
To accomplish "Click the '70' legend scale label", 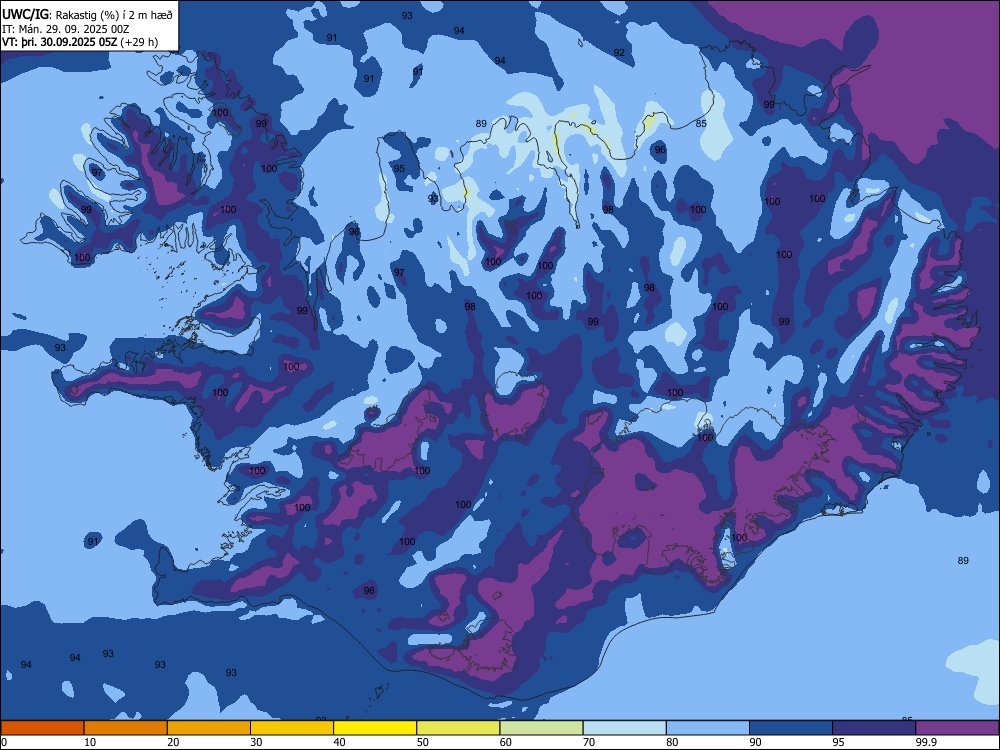I will 589,742.
